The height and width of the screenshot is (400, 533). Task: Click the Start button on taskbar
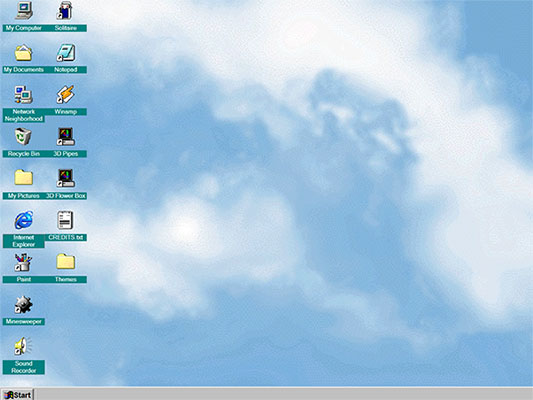pyautogui.click(x=18, y=395)
